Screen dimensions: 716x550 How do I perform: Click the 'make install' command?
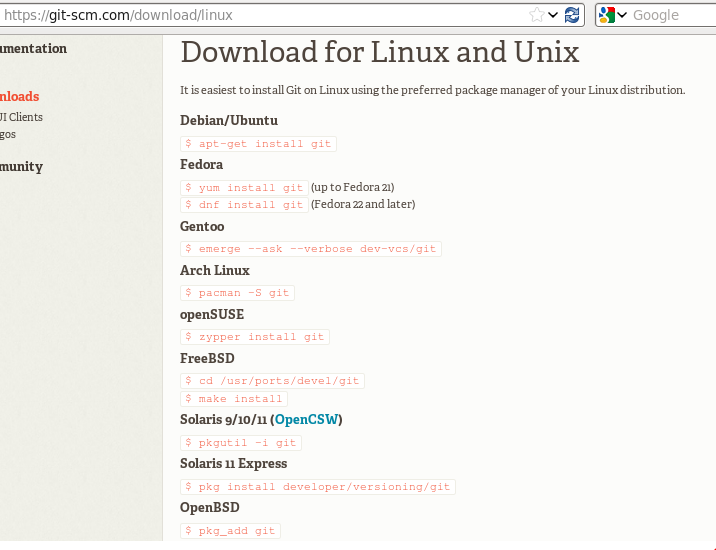(x=234, y=399)
